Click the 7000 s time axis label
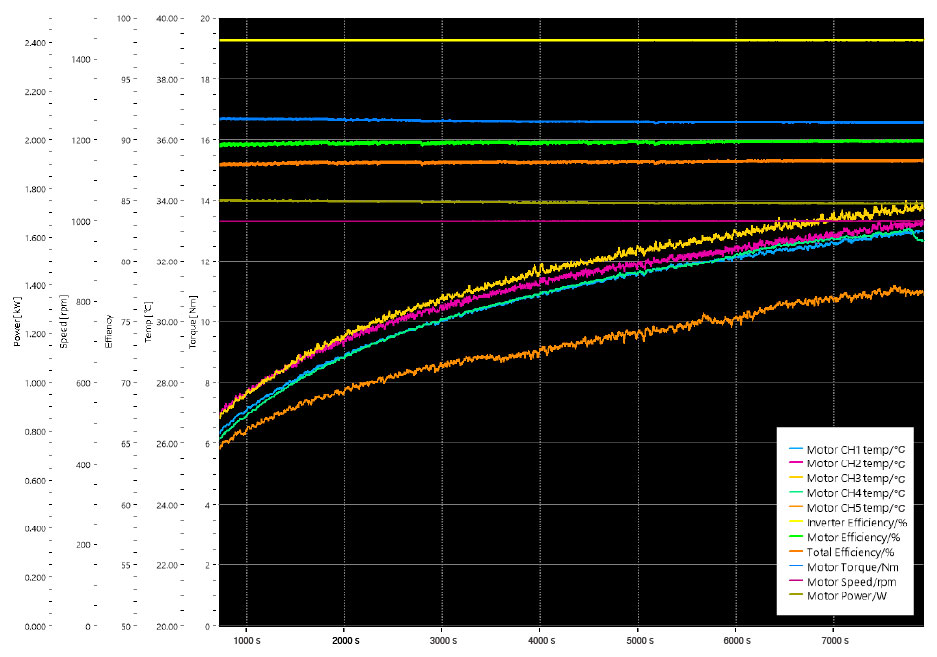Screen dimensions: 937x657 point(834,639)
